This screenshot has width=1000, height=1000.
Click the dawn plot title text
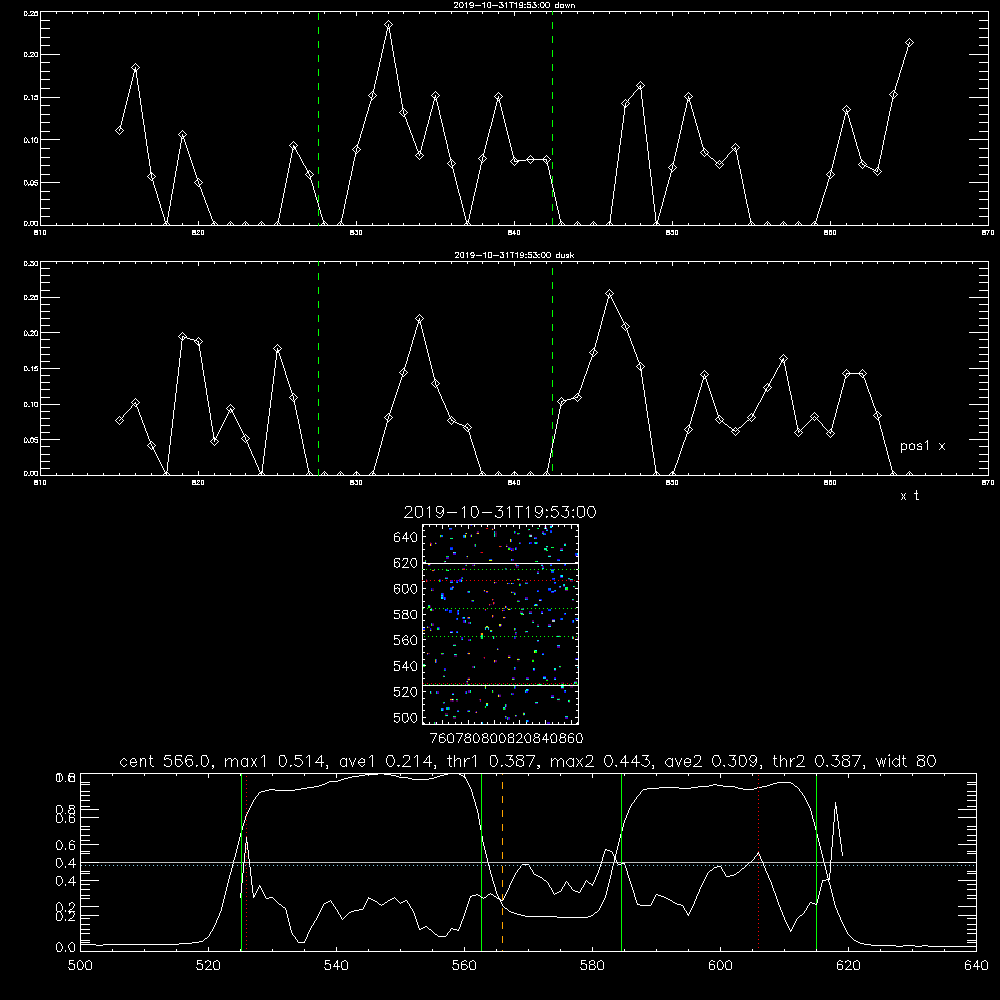point(514,5)
